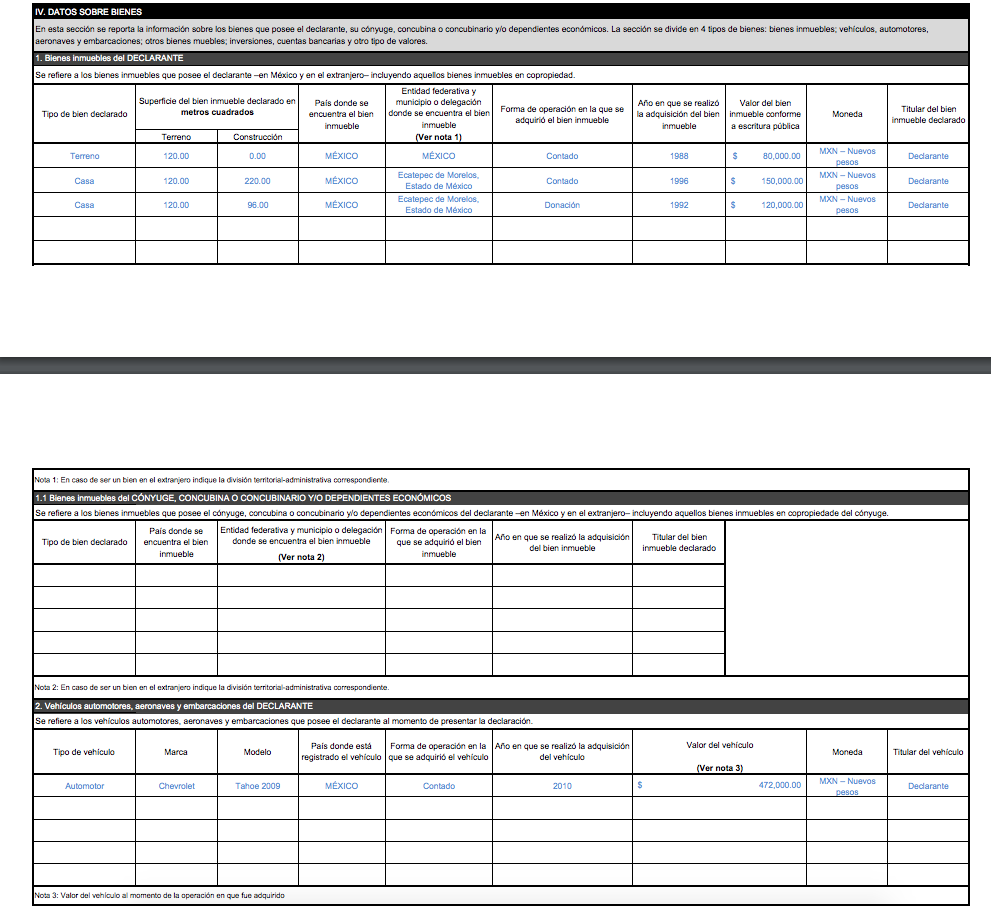Image resolution: width=991 pixels, height=906 pixels.
Task: Click the 96.00 construction area value
Action: coord(257,205)
